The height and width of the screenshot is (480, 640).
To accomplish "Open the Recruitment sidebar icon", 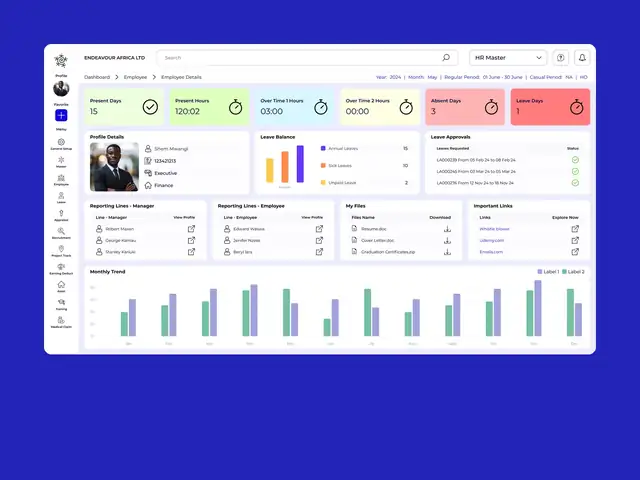I will pos(61,233).
